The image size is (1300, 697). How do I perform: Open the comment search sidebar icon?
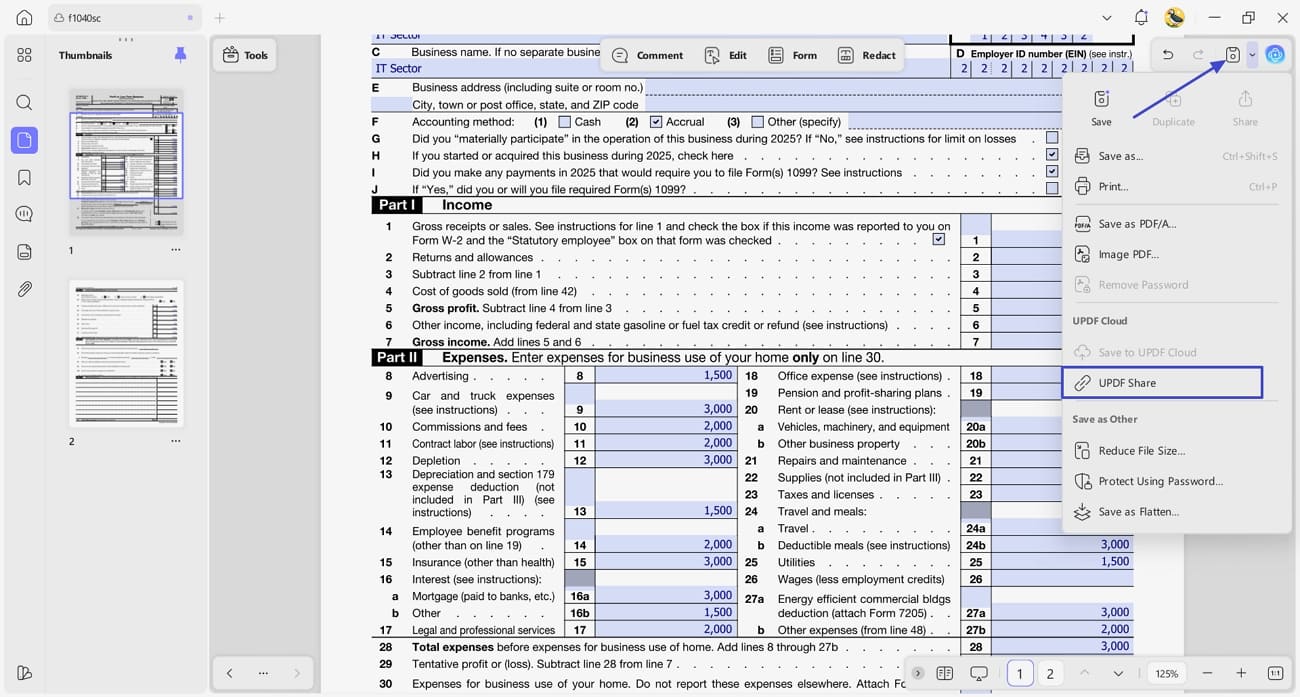[x=24, y=214]
